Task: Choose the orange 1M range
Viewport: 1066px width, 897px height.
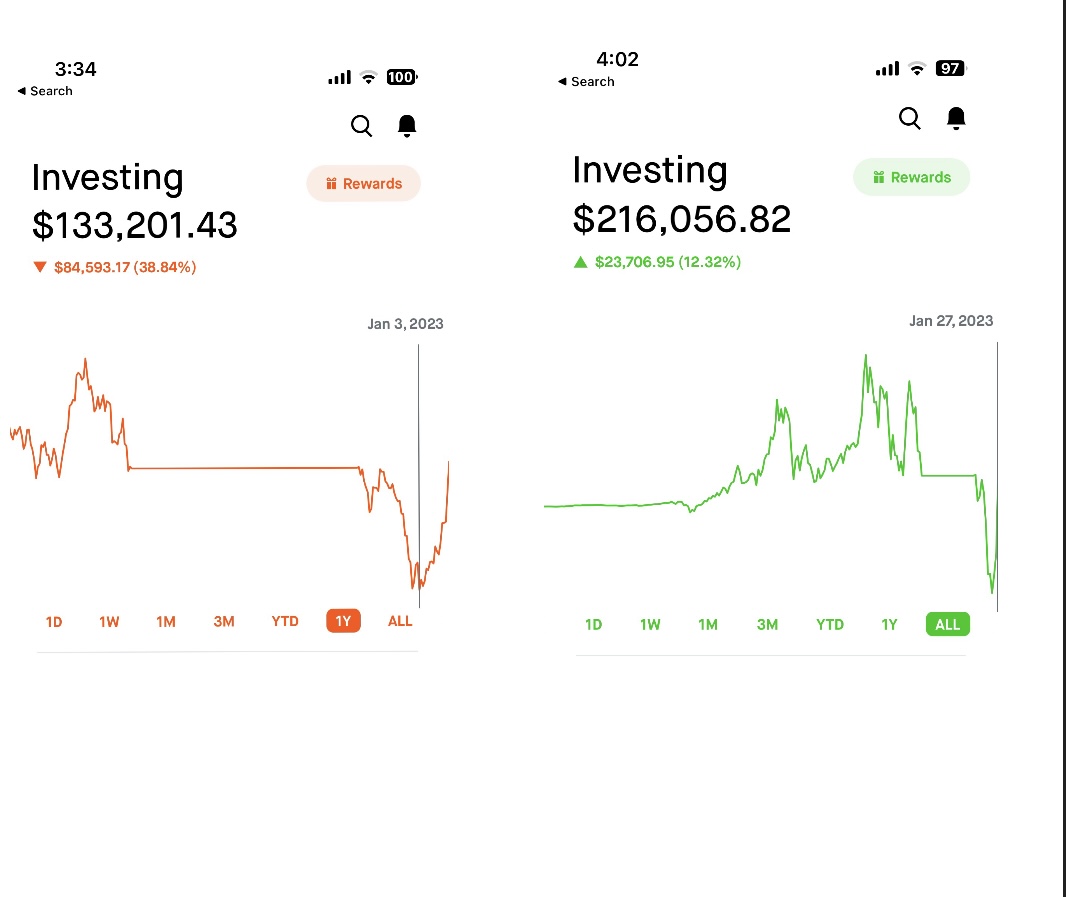Action: pos(166,621)
